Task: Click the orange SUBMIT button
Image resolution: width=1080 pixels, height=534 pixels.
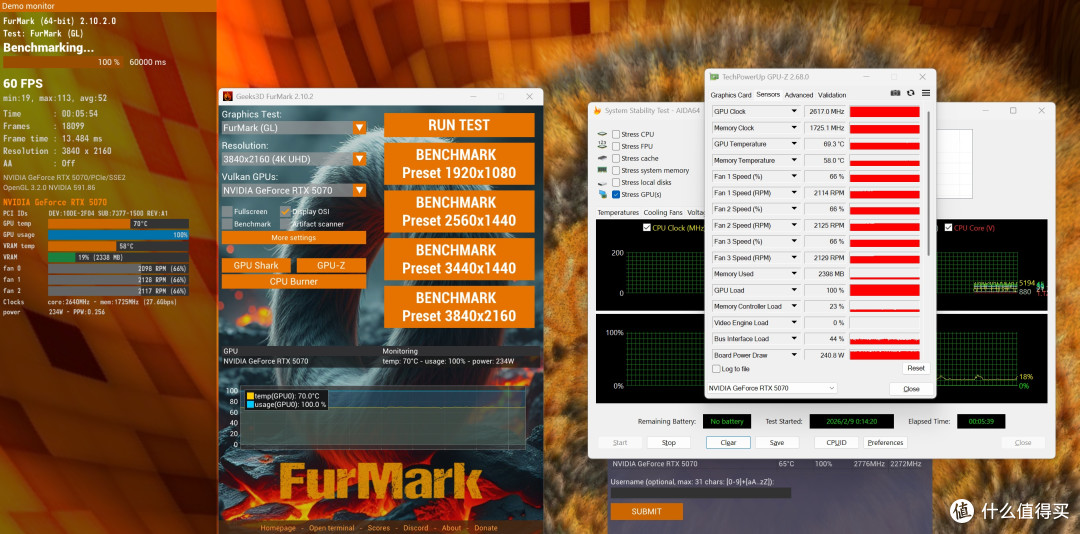Action: point(646,511)
